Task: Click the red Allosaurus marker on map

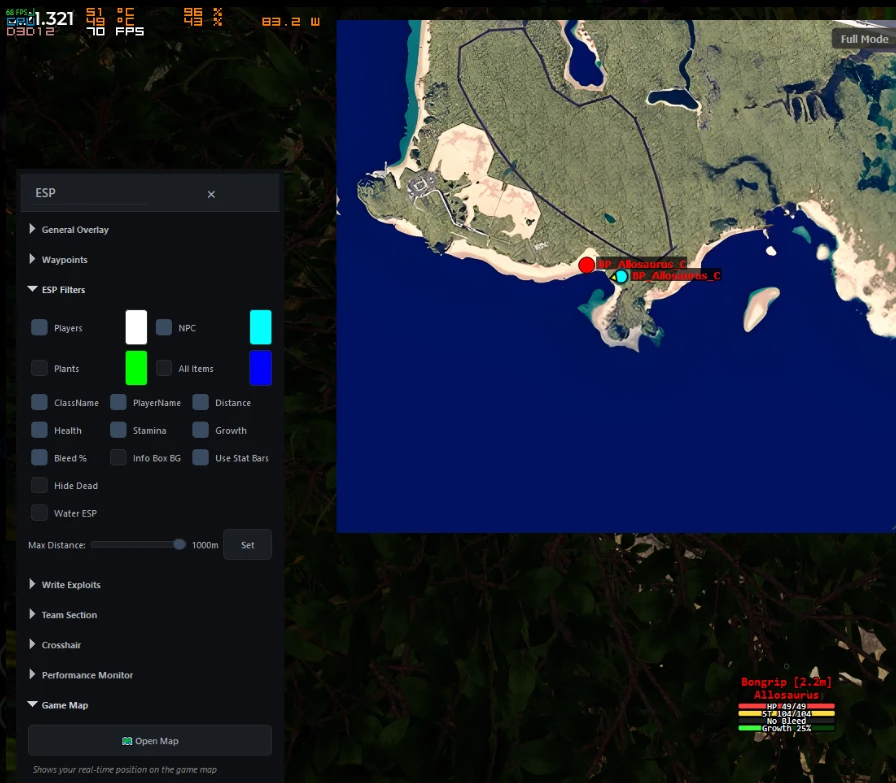Action: (x=586, y=265)
